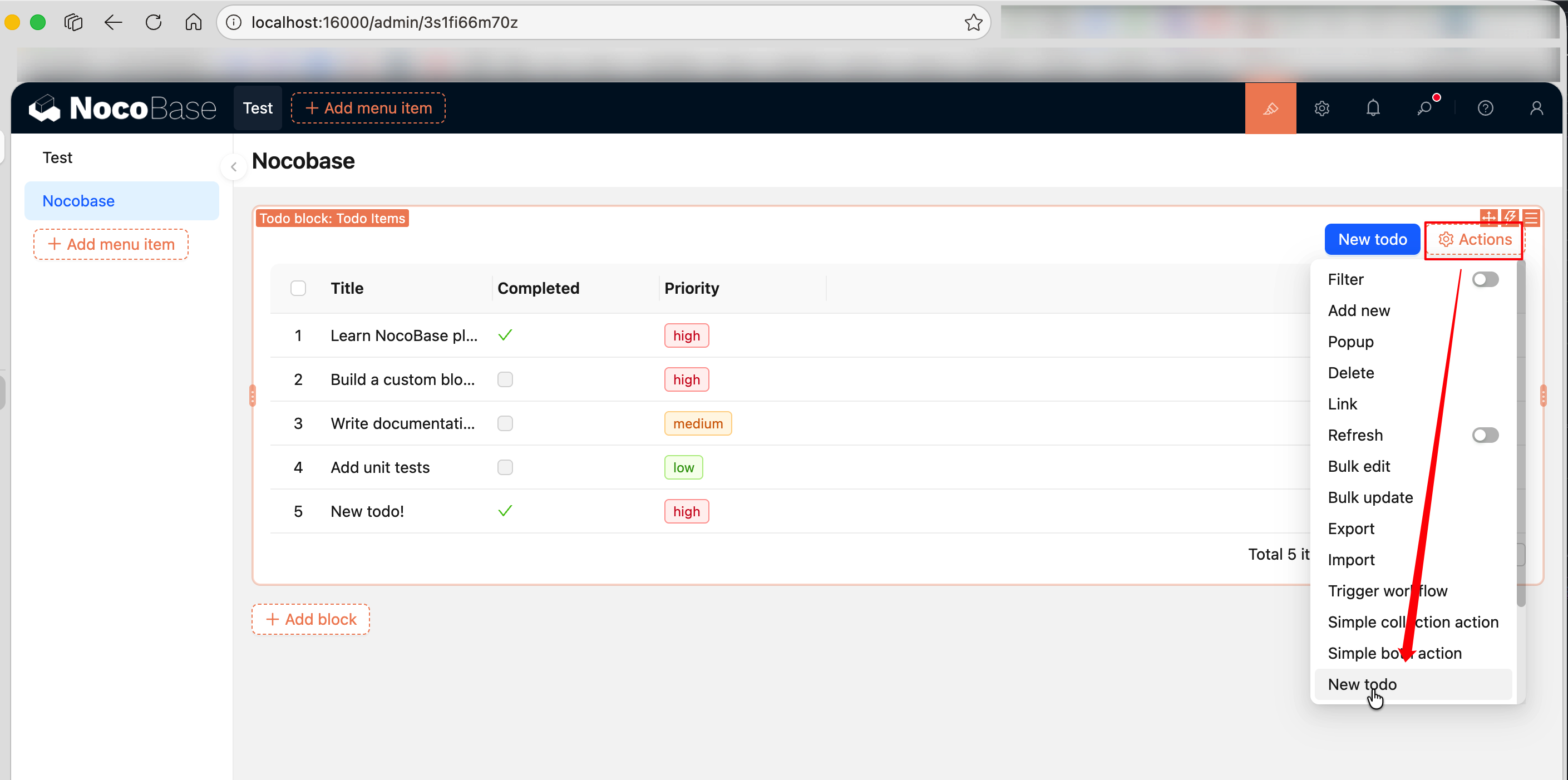Click the blue New todo button
Screen dimensions: 1568x780
pos(1372,240)
